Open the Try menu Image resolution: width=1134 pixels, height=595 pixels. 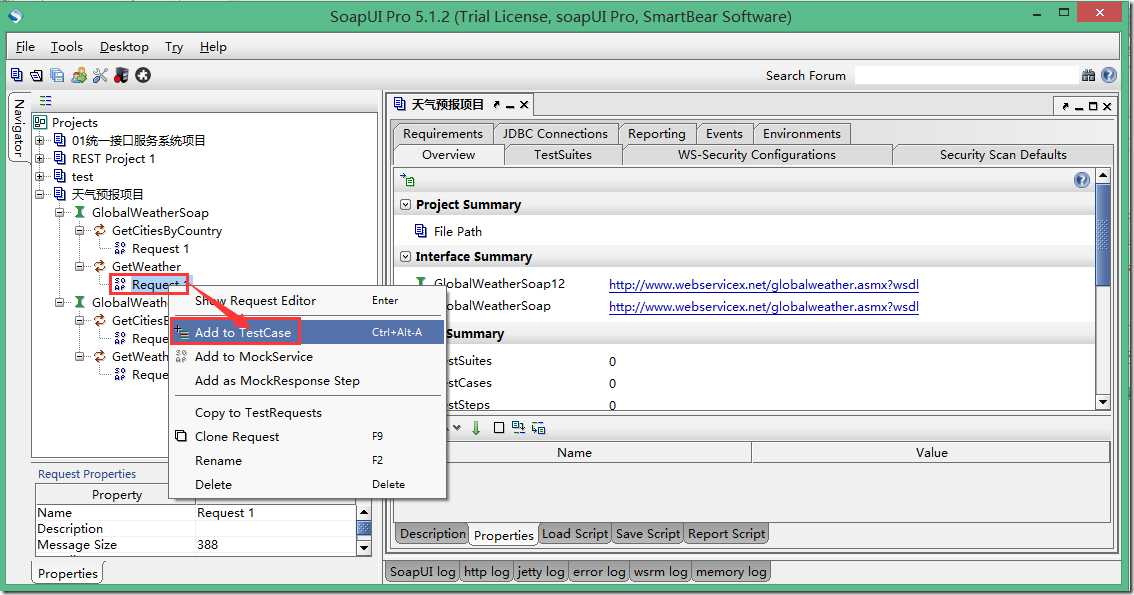174,46
